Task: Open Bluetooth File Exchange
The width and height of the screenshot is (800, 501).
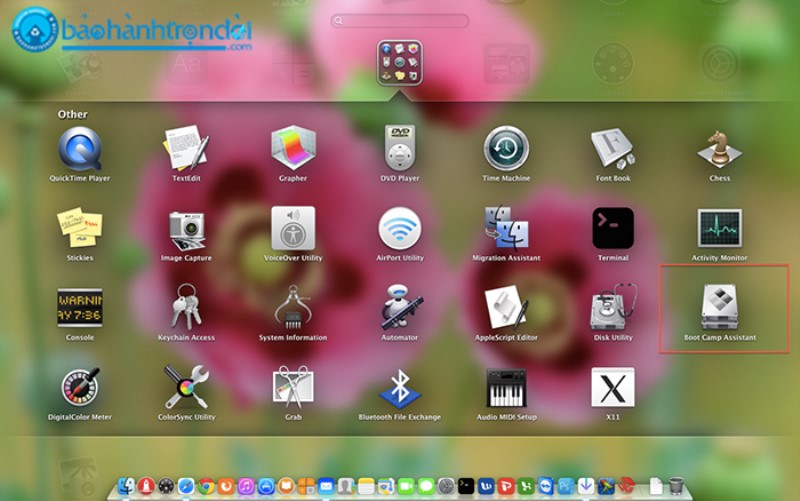Action: 399,387
